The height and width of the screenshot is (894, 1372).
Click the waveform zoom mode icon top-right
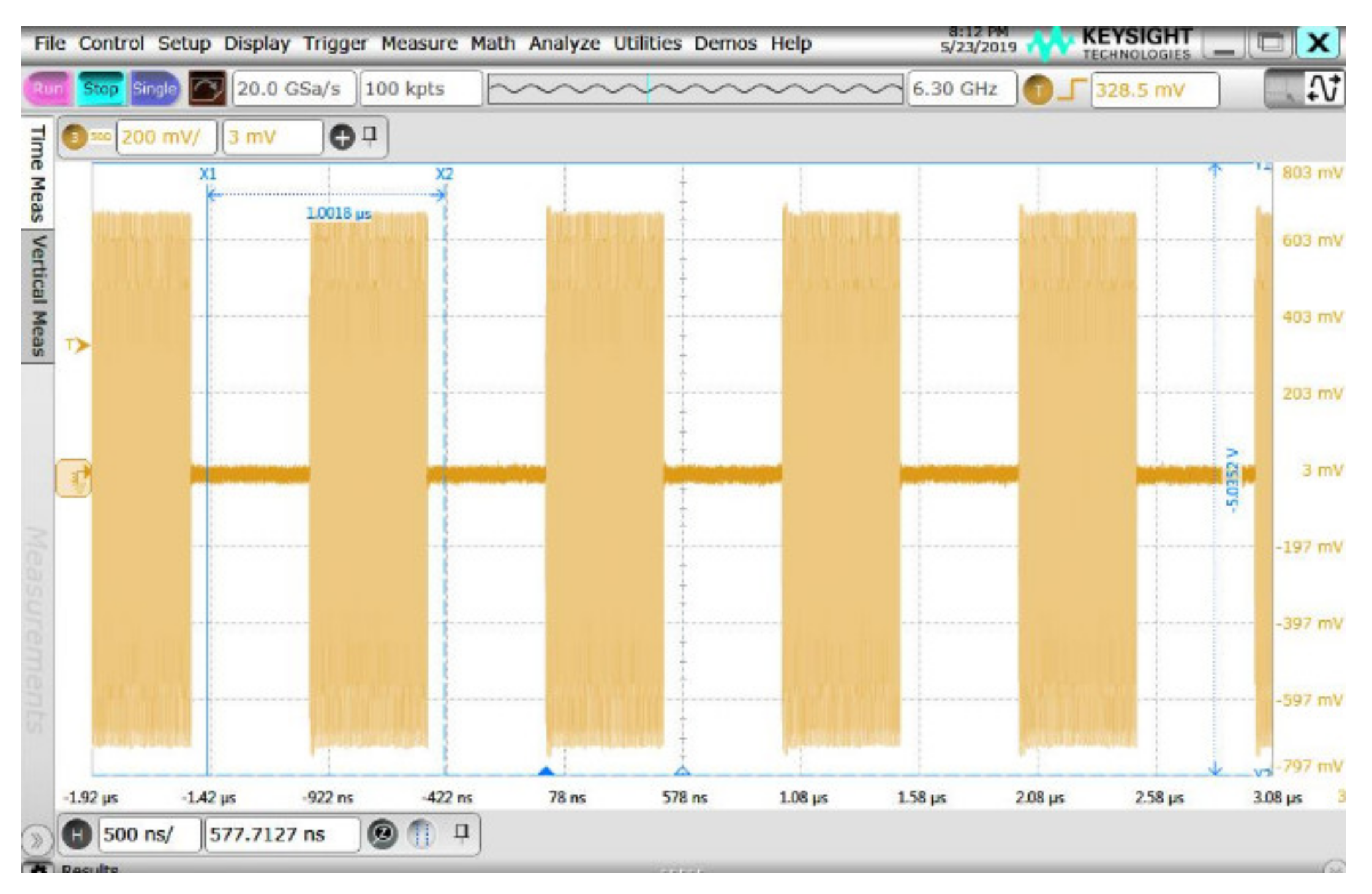point(1324,89)
